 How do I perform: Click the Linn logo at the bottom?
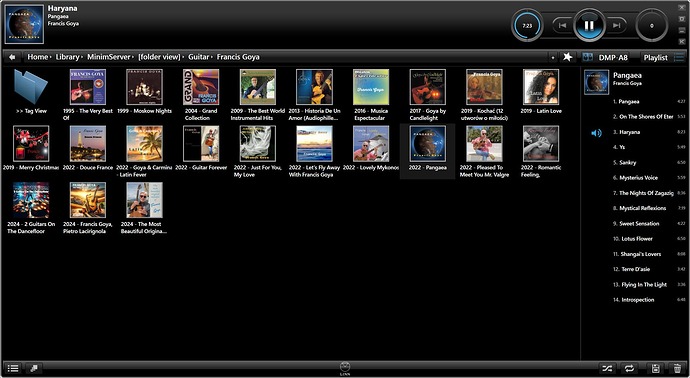(345, 368)
